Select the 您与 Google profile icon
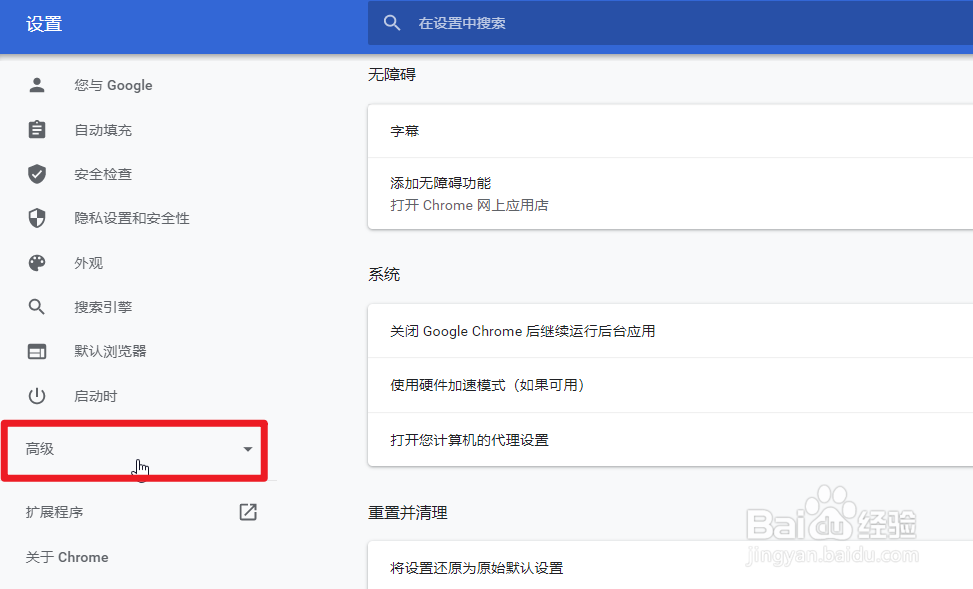 point(37,85)
